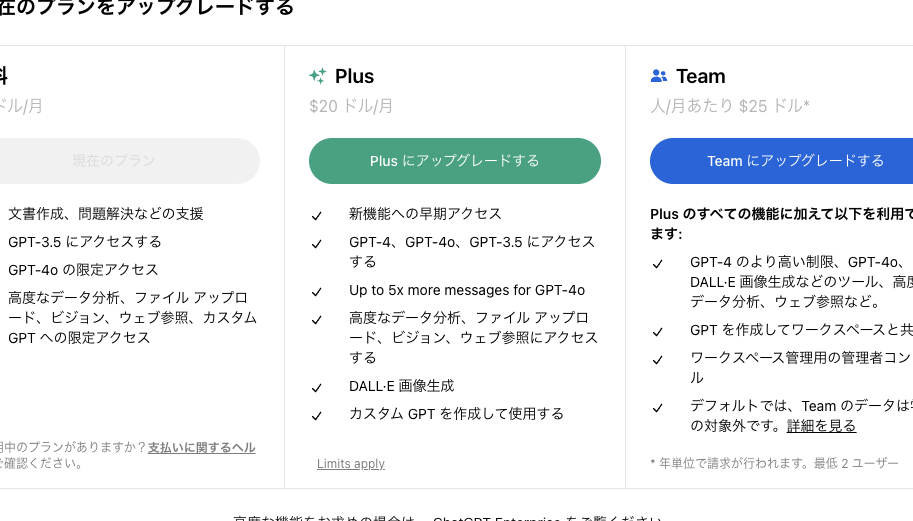Click checkmark next to DALL·E 画像生成
913x521 pixels.
coord(317,387)
